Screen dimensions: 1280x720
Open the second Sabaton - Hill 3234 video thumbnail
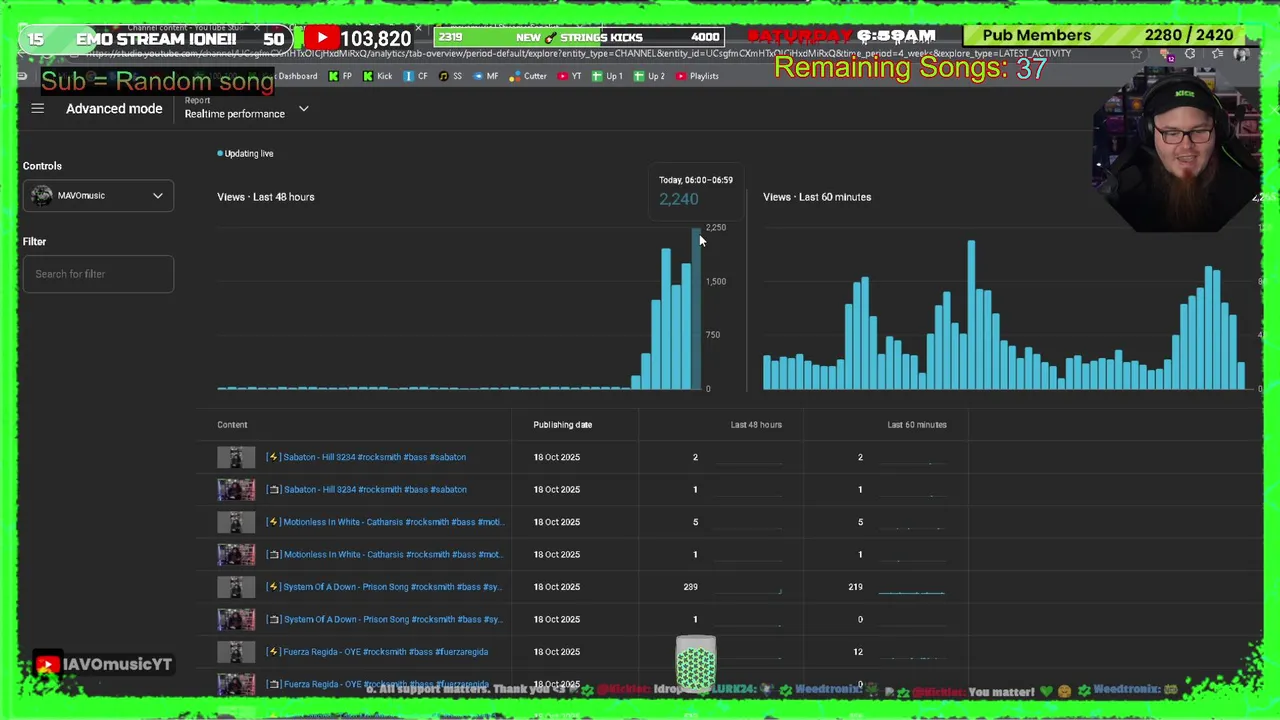coord(236,490)
